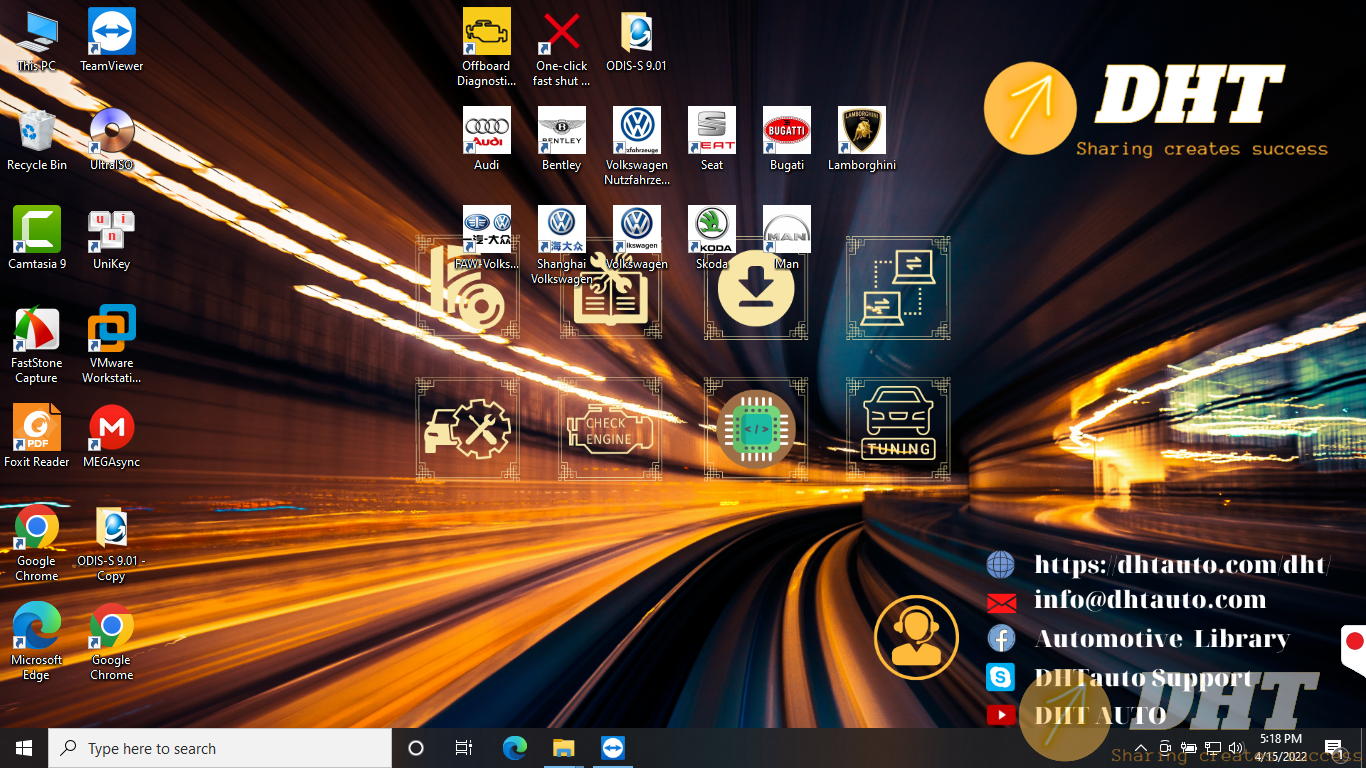Open the Lamborghini brand shortcut
Image resolution: width=1366 pixels, height=768 pixels.
pos(861,131)
